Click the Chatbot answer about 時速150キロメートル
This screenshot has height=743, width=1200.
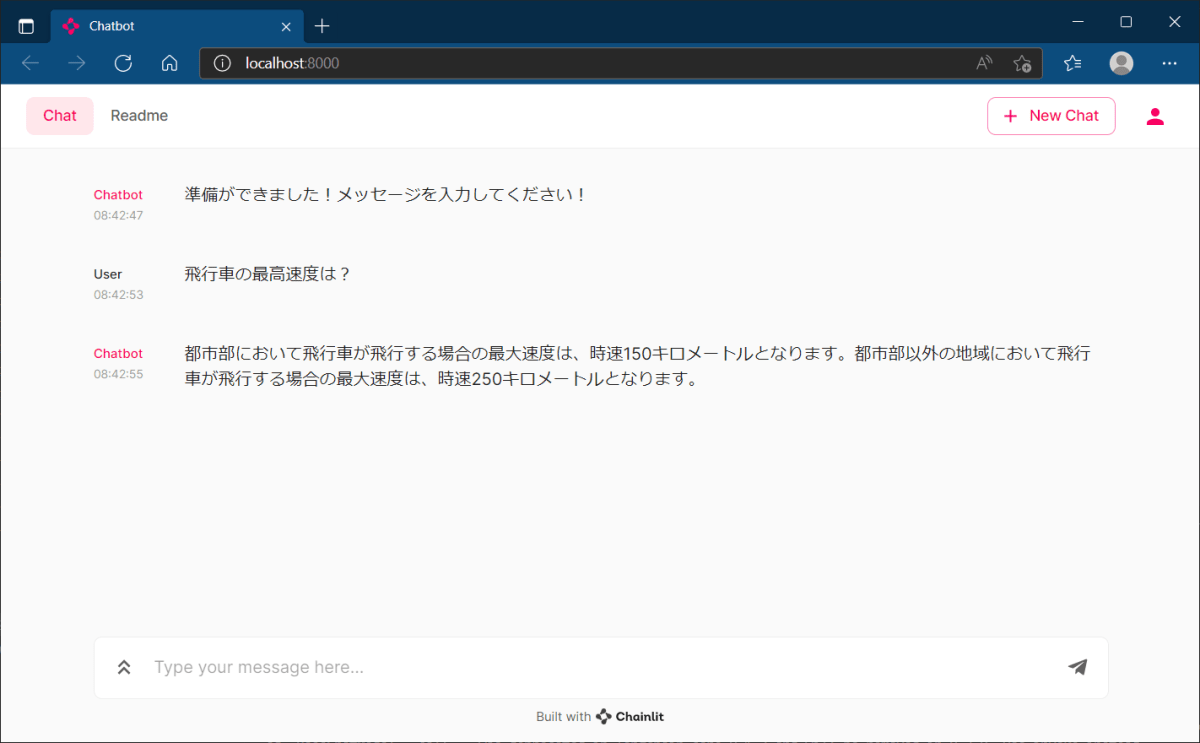637,367
